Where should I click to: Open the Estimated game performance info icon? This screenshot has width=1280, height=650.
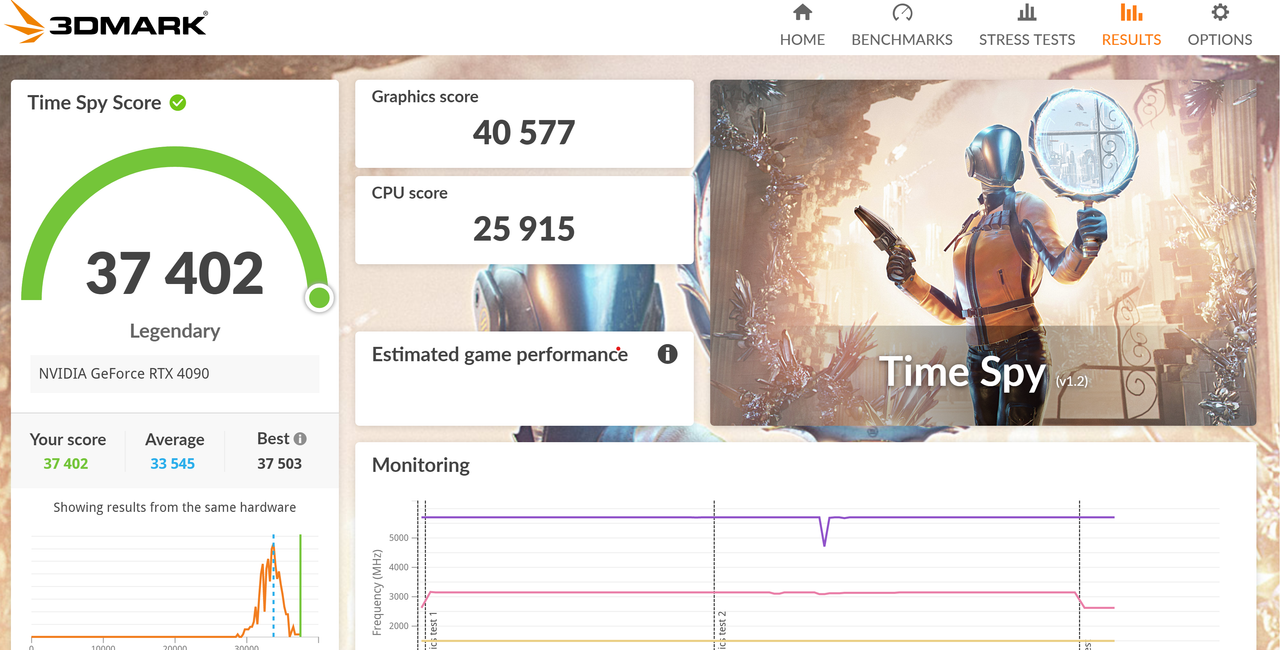coord(668,354)
